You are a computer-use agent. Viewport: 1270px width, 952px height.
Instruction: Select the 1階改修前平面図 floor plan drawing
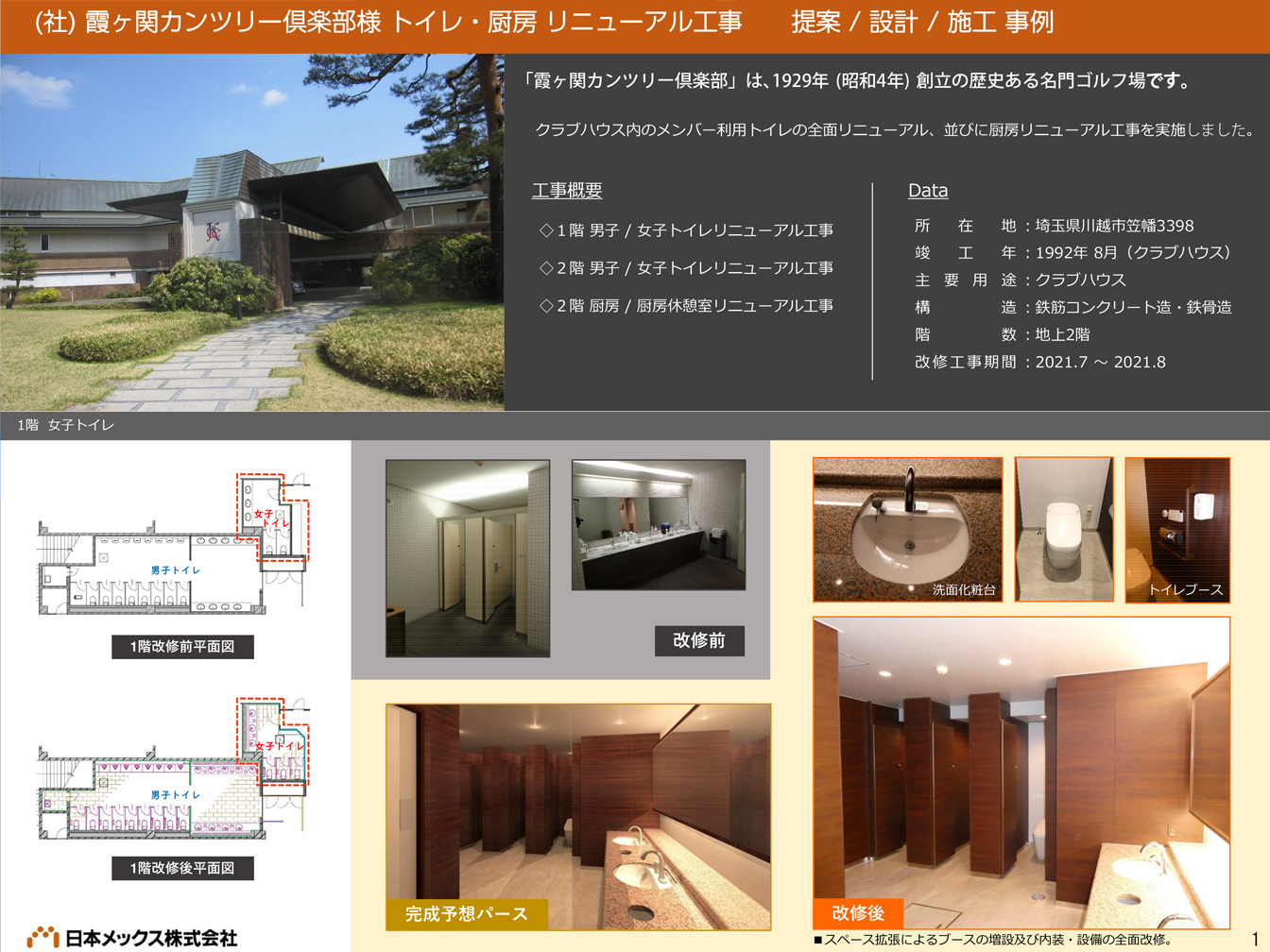[x=174, y=545]
